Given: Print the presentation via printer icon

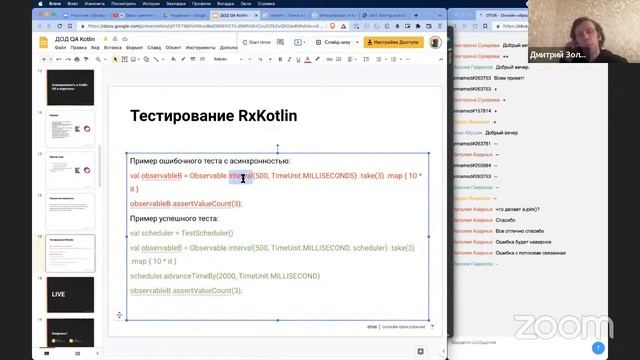Looking at the screenshot, I should [x=77, y=60].
